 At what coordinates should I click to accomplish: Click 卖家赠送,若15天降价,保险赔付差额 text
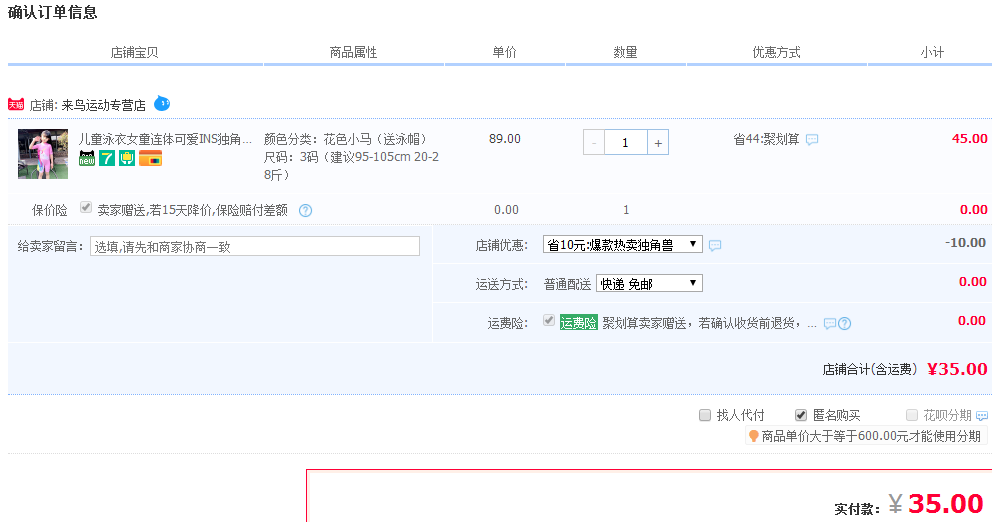pos(192,210)
